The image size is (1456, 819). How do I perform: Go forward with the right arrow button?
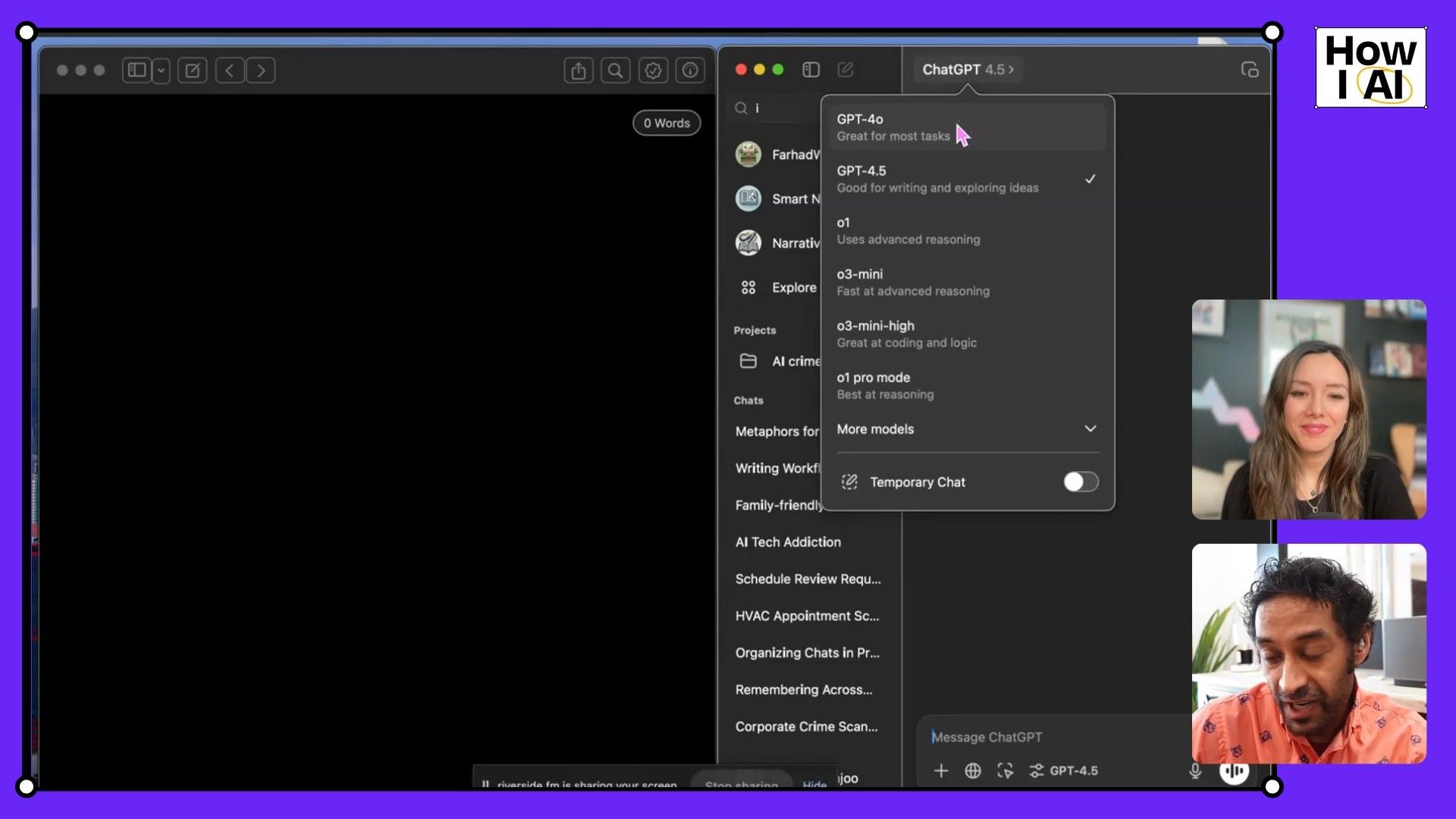[261, 71]
